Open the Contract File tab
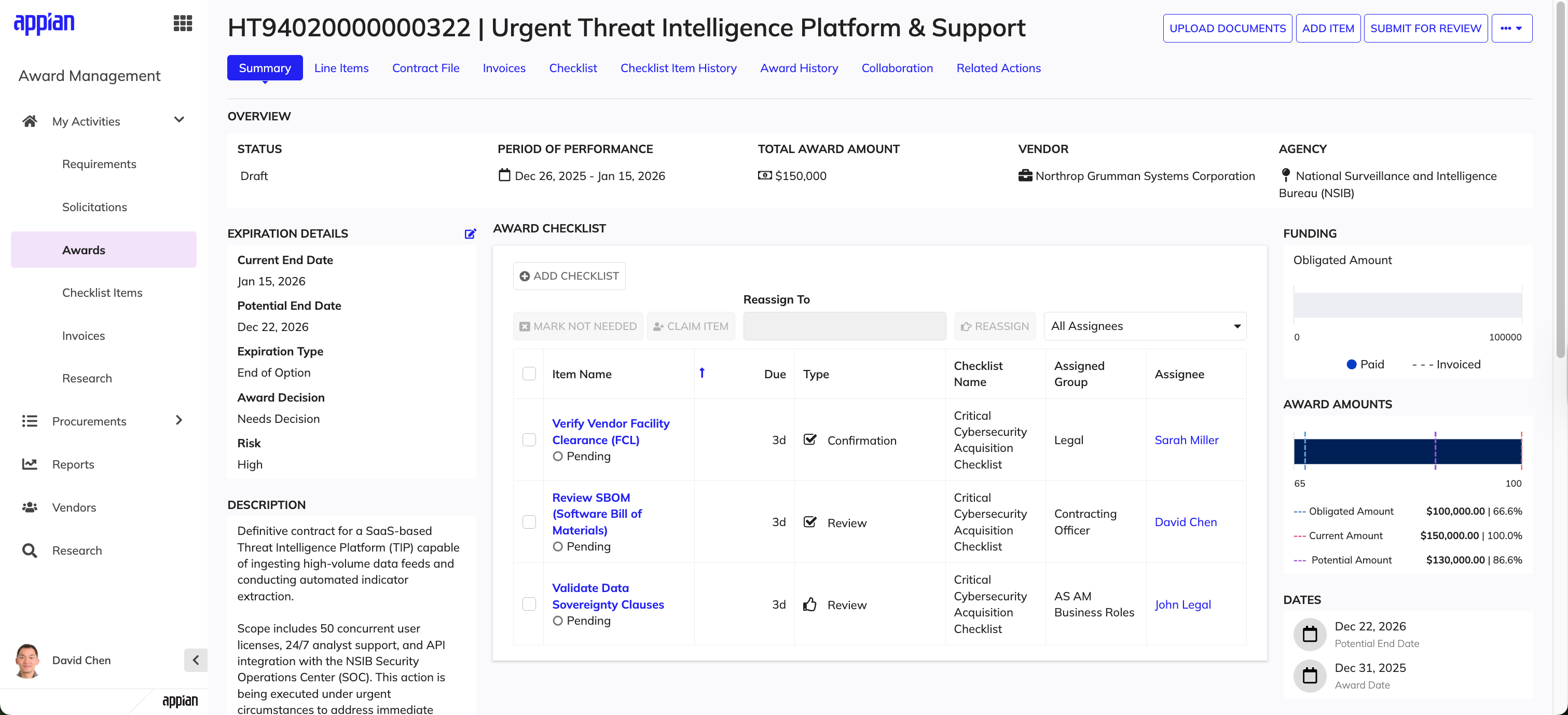Screen dimensions: 1568x715 pos(425,68)
